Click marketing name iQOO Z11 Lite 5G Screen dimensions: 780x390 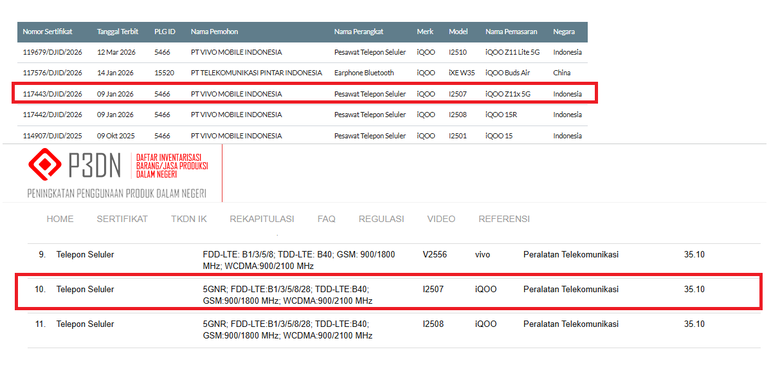pyautogui.click(x=512, y=52)
